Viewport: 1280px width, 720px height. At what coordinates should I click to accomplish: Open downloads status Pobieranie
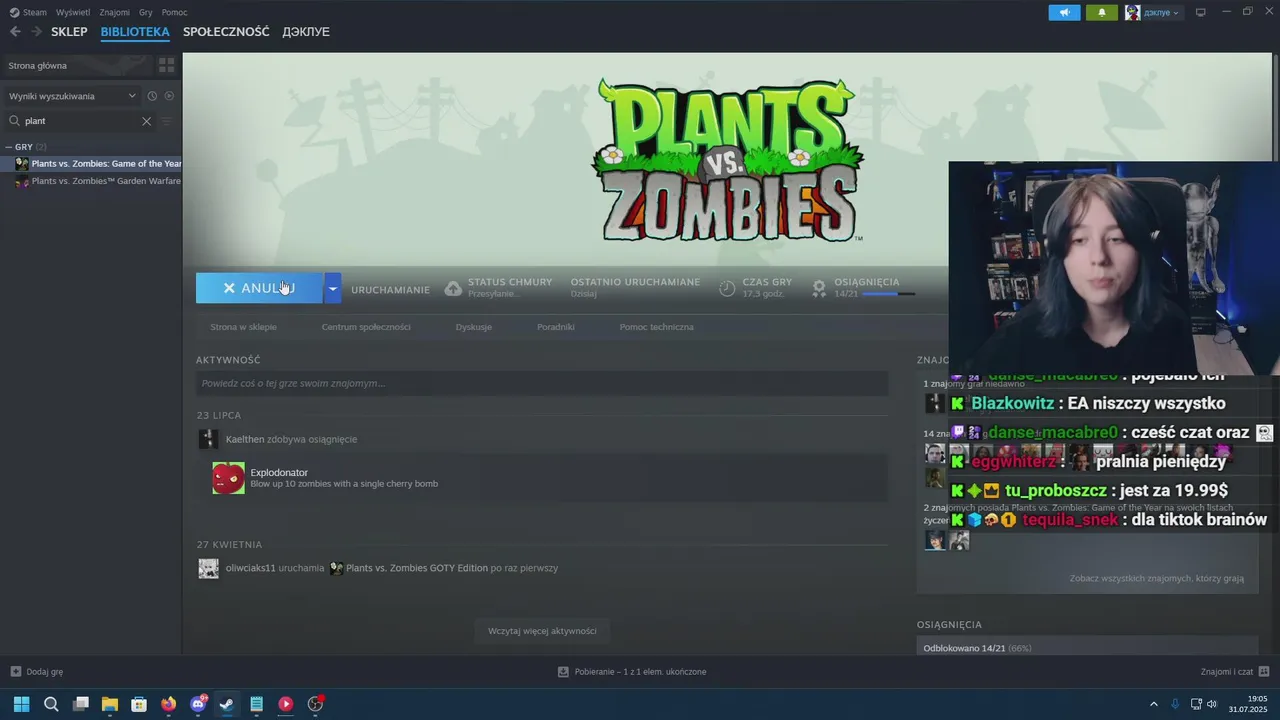[632, 672]
